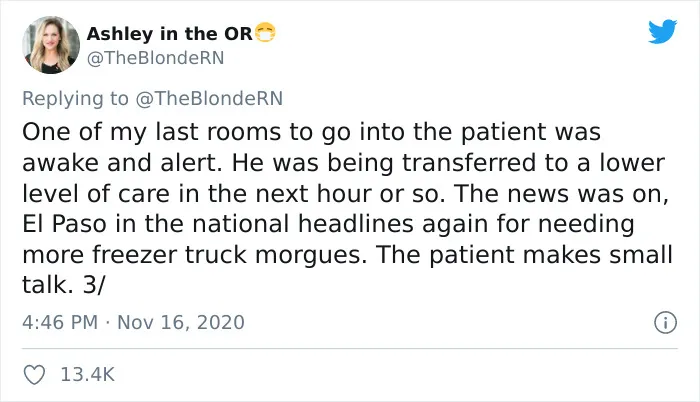Click the '3/' thread marker in the tweet
The image size is (700, 402).
[x=93, y=285]
